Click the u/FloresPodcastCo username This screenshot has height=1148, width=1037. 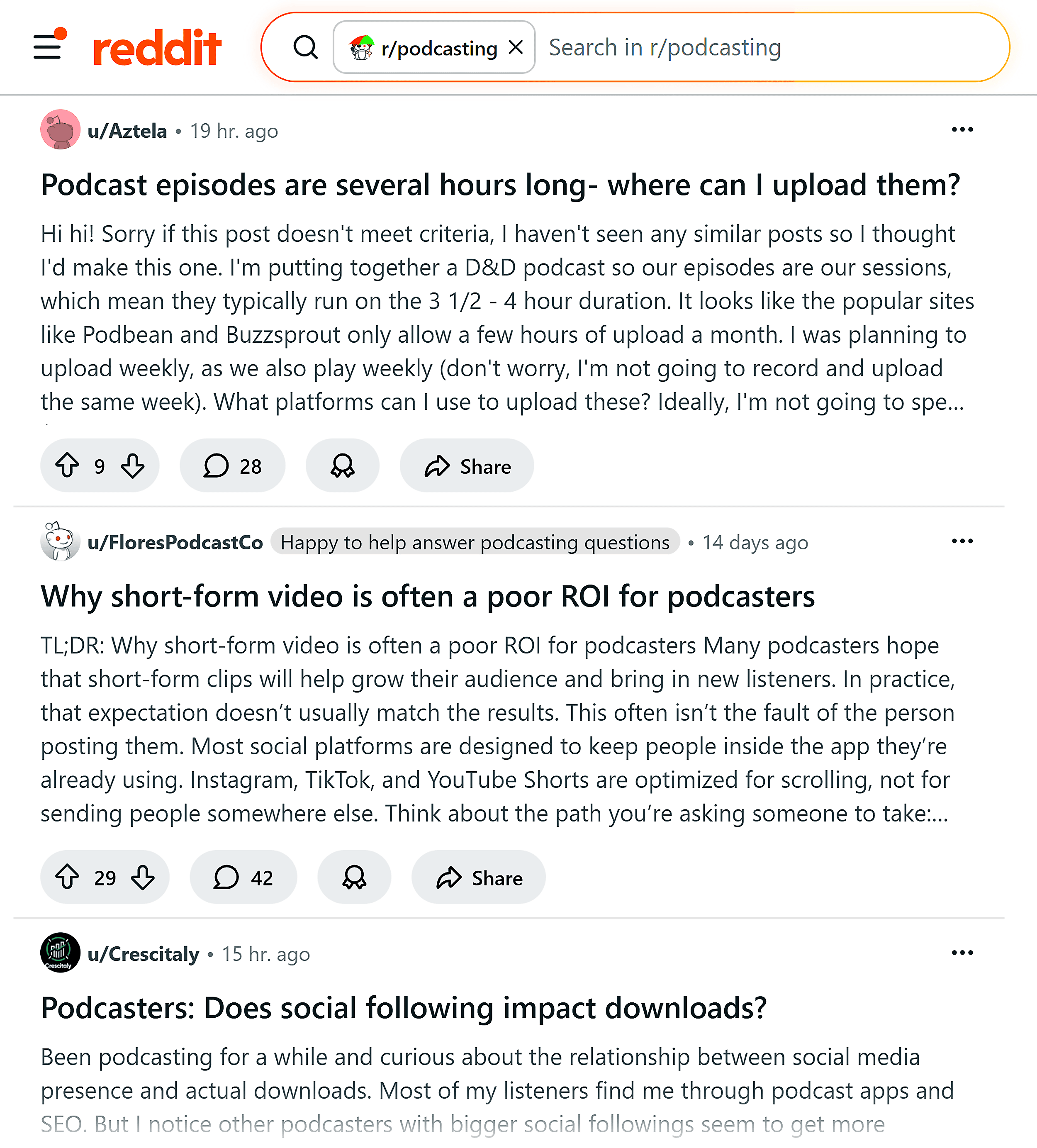(x=177, y=542)
